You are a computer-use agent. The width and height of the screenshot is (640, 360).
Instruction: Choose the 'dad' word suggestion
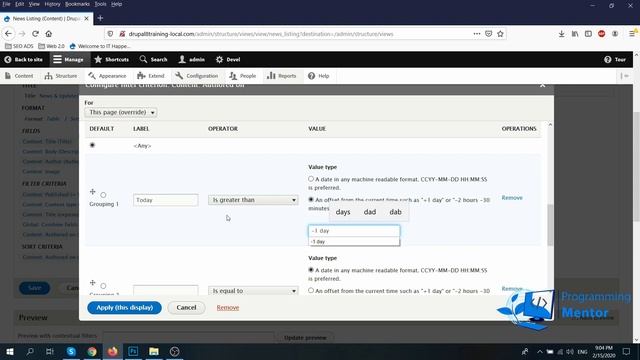(370, 212)
